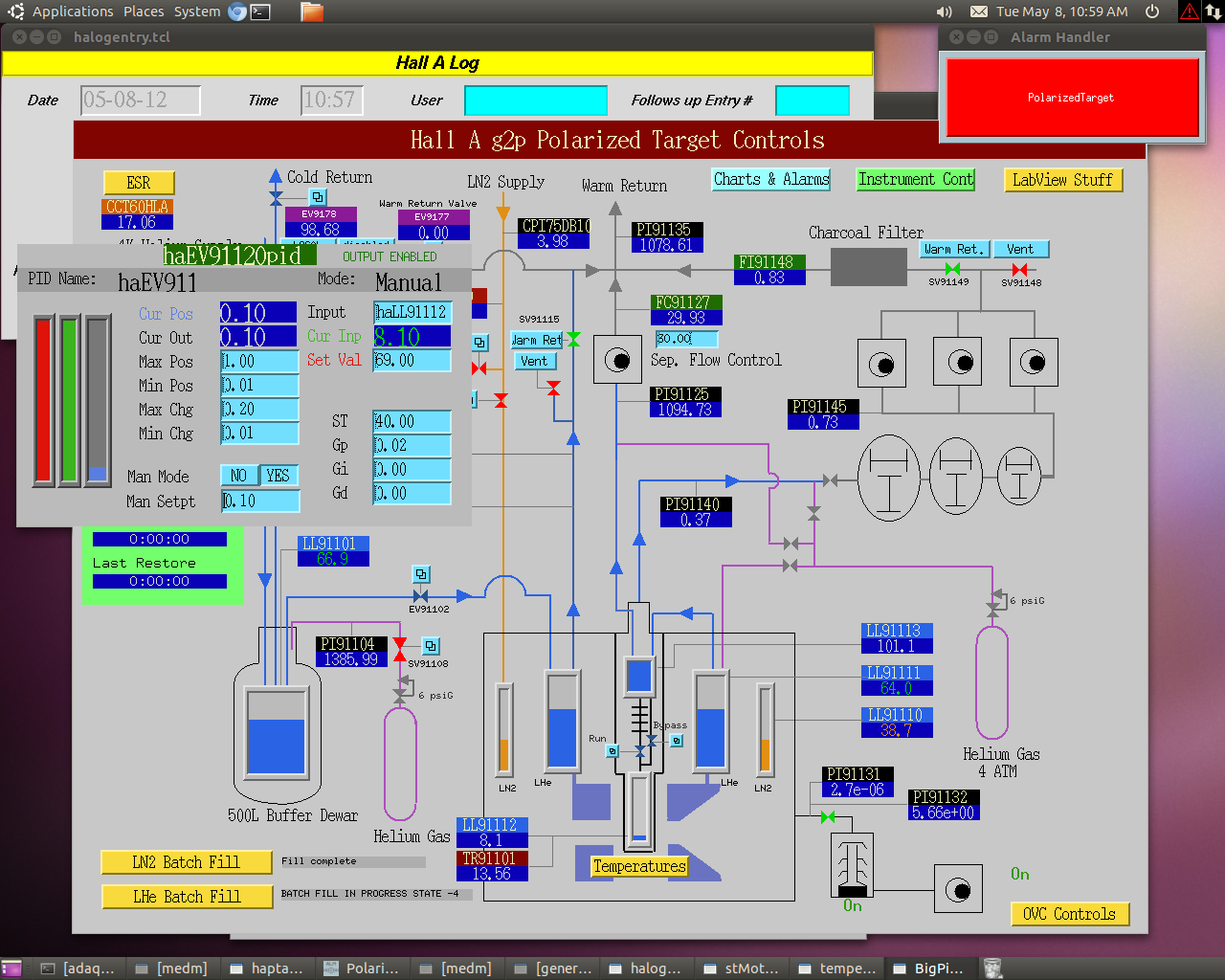Switch to the BigPi... taskbar window
Screen dimensions: 1225x980
929,969
